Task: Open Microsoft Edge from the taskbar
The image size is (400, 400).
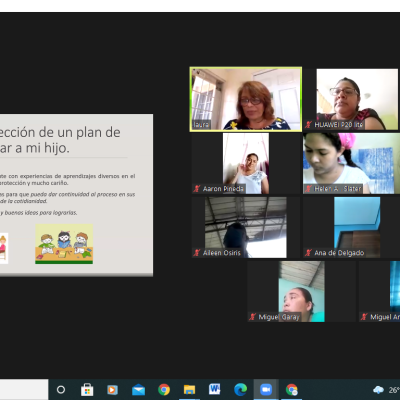Action: [240, 389]
